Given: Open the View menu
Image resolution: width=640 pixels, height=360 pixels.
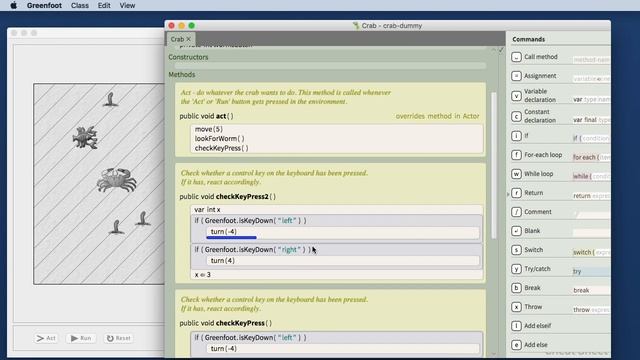Looking at the screenshot, I should (x=127, y=5).
